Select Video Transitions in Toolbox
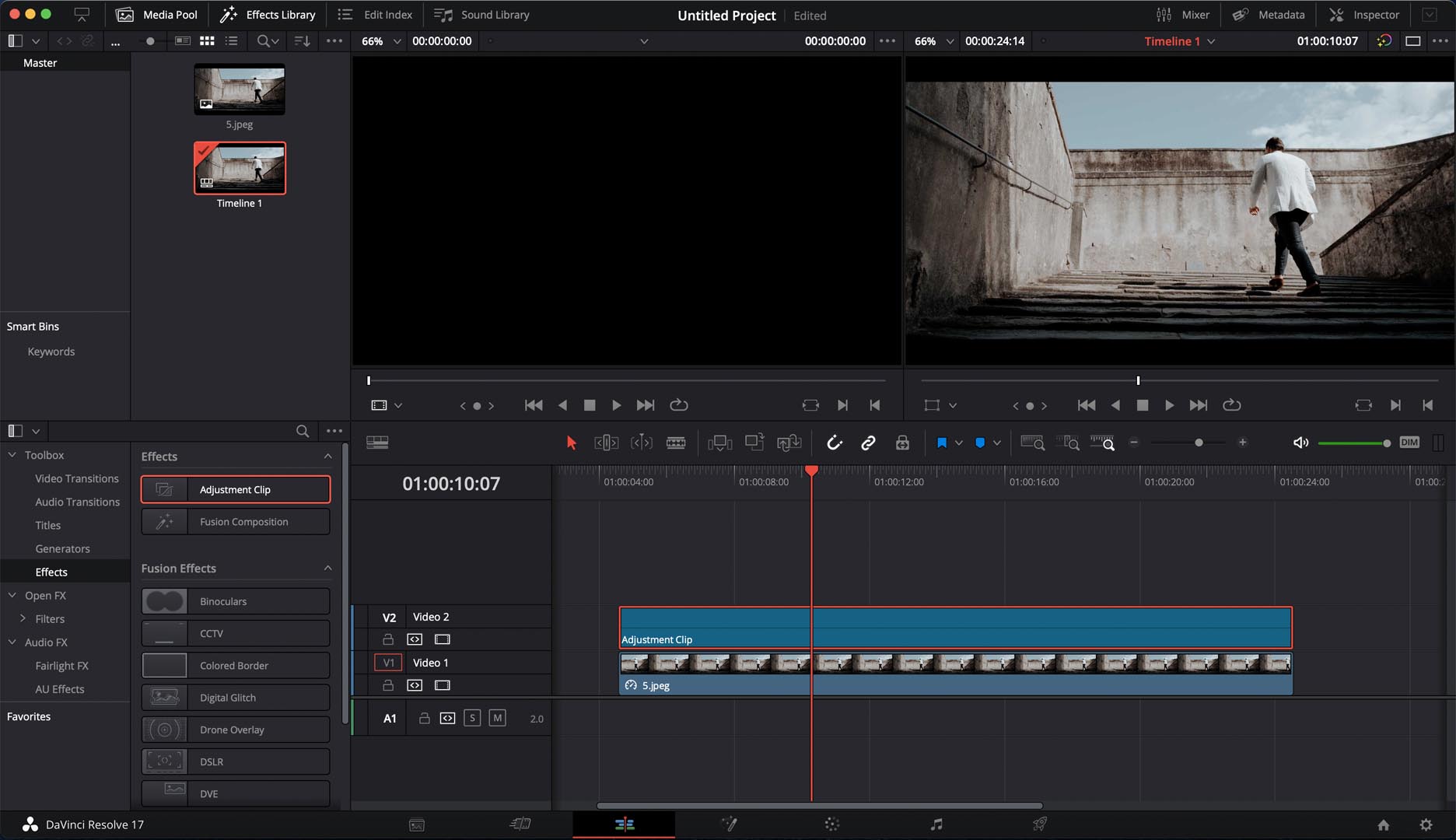The height and width of the screenshot is (840, 1456). pos(76,478)
